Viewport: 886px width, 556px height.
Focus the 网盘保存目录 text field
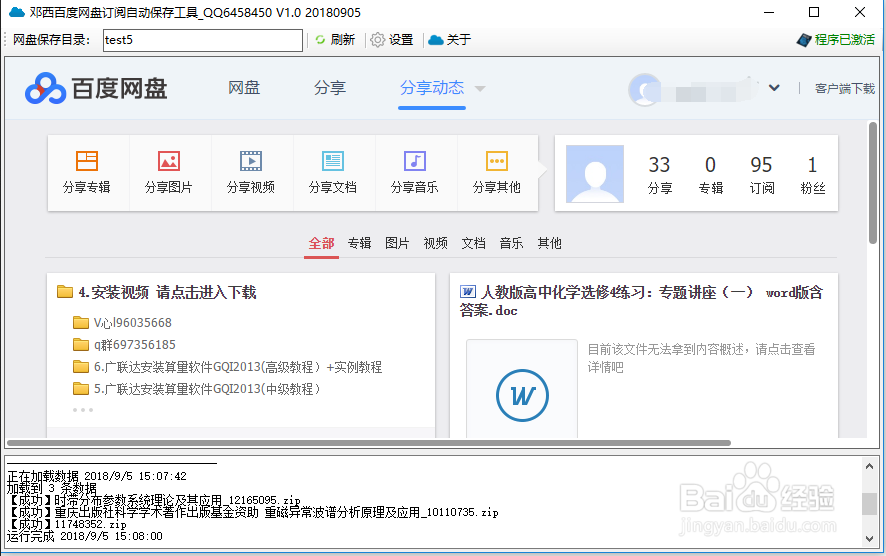(203, 40)
